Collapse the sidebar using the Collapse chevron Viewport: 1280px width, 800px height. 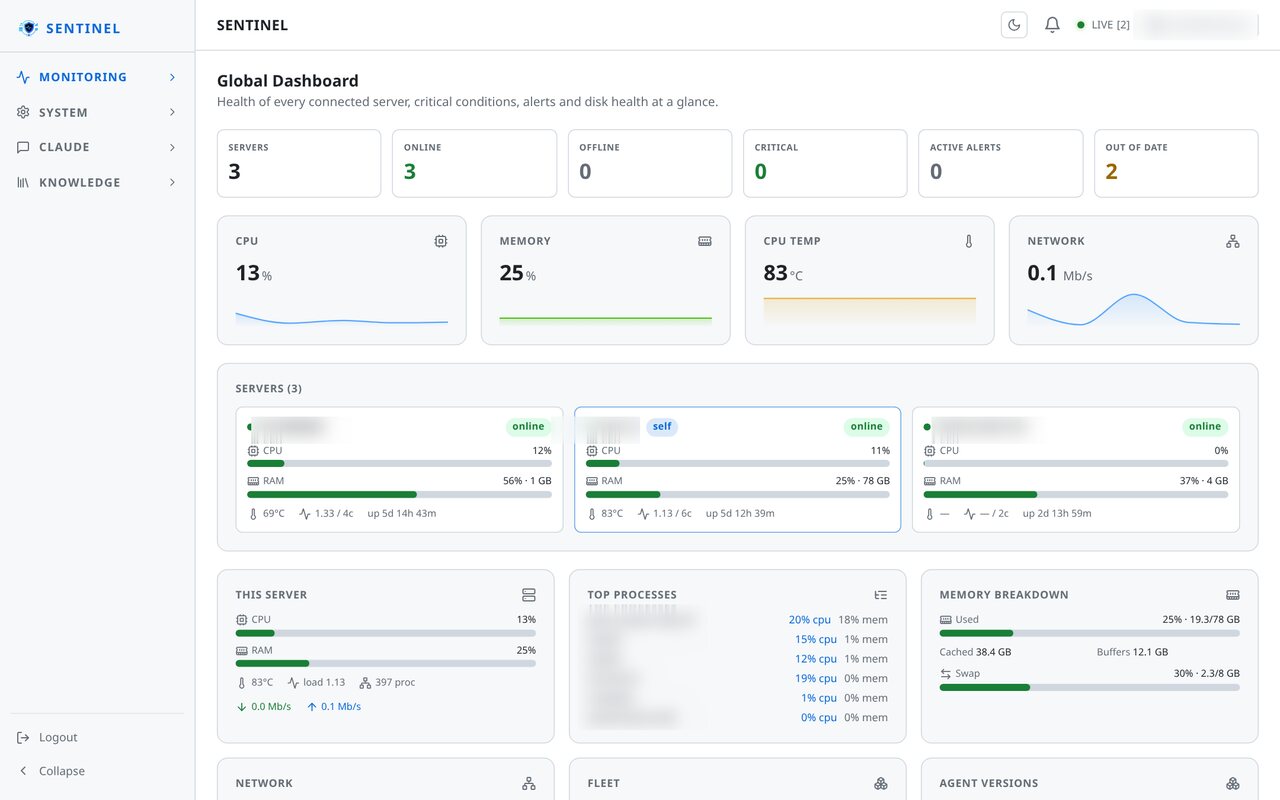pos(23,771)
